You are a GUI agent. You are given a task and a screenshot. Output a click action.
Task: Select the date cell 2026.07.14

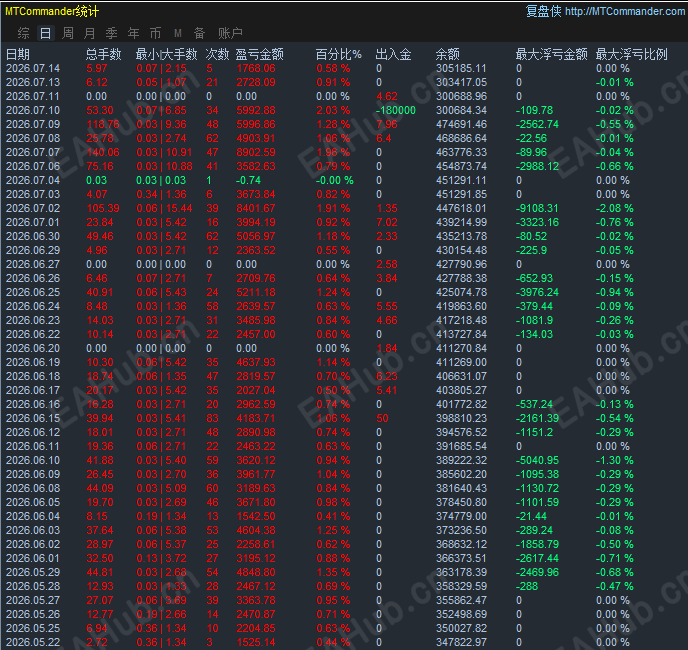[33, 68]
